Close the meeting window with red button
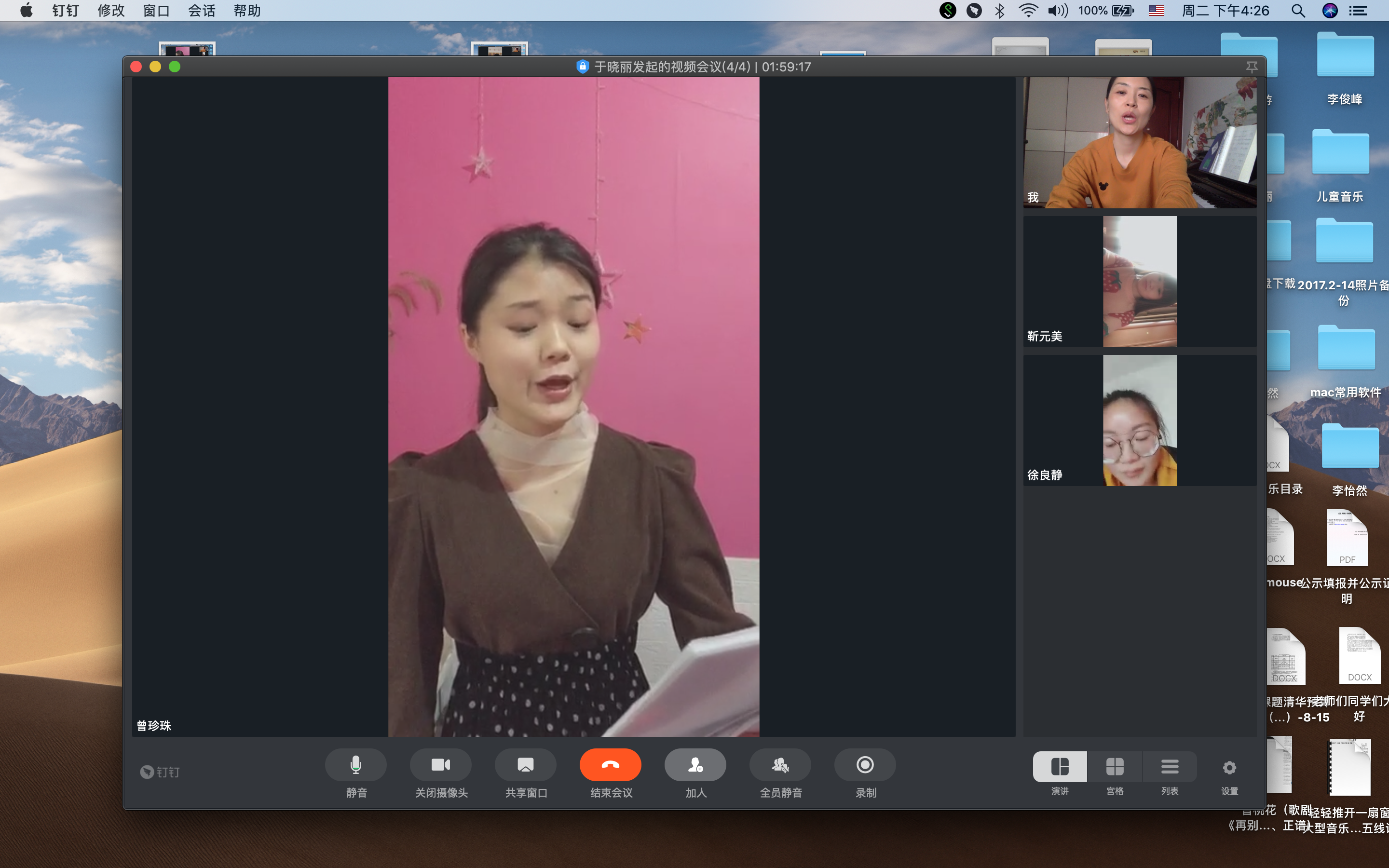 [136, 67]
